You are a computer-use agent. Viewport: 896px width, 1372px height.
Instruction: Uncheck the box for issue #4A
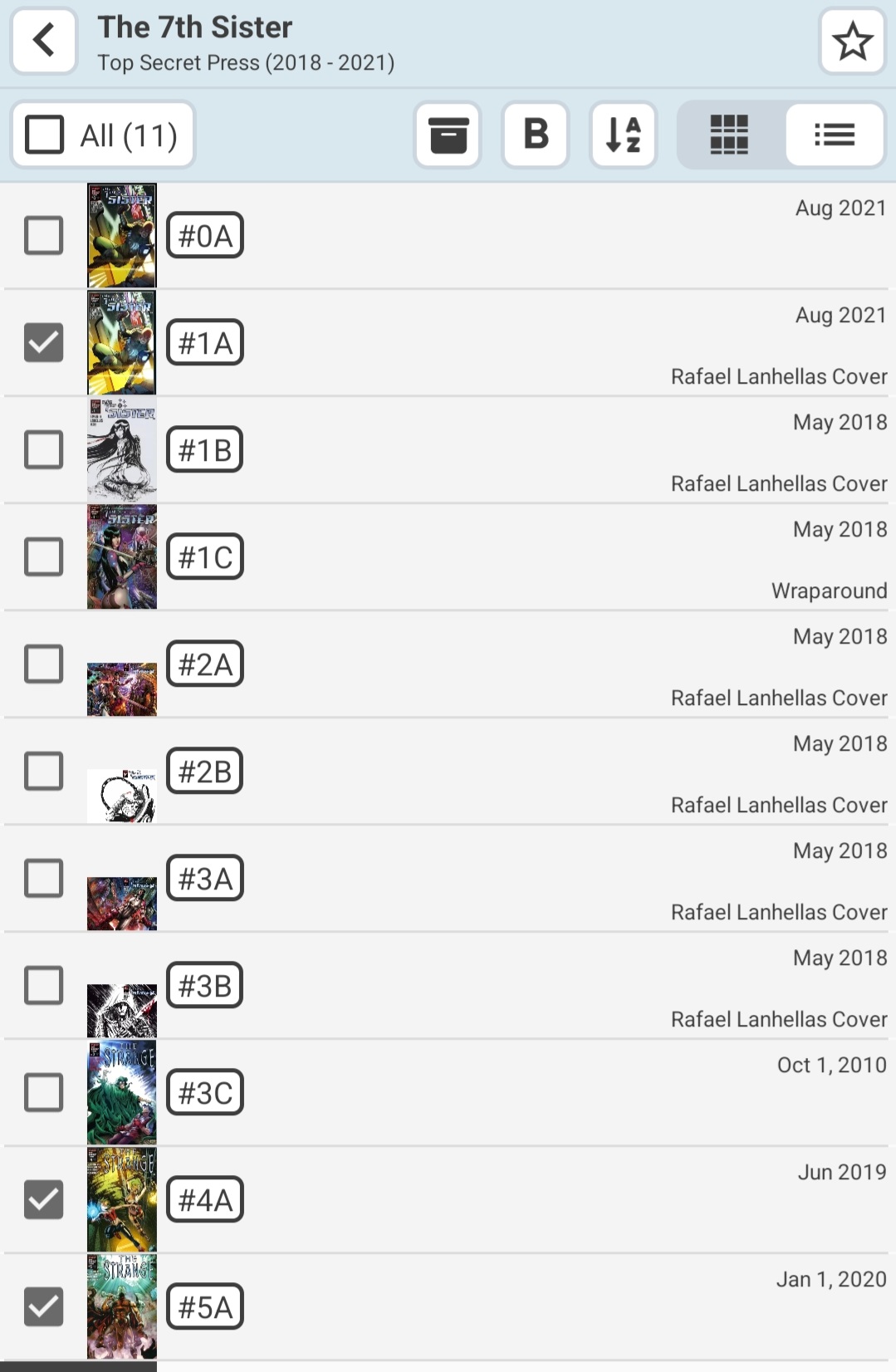point(44,1199)
